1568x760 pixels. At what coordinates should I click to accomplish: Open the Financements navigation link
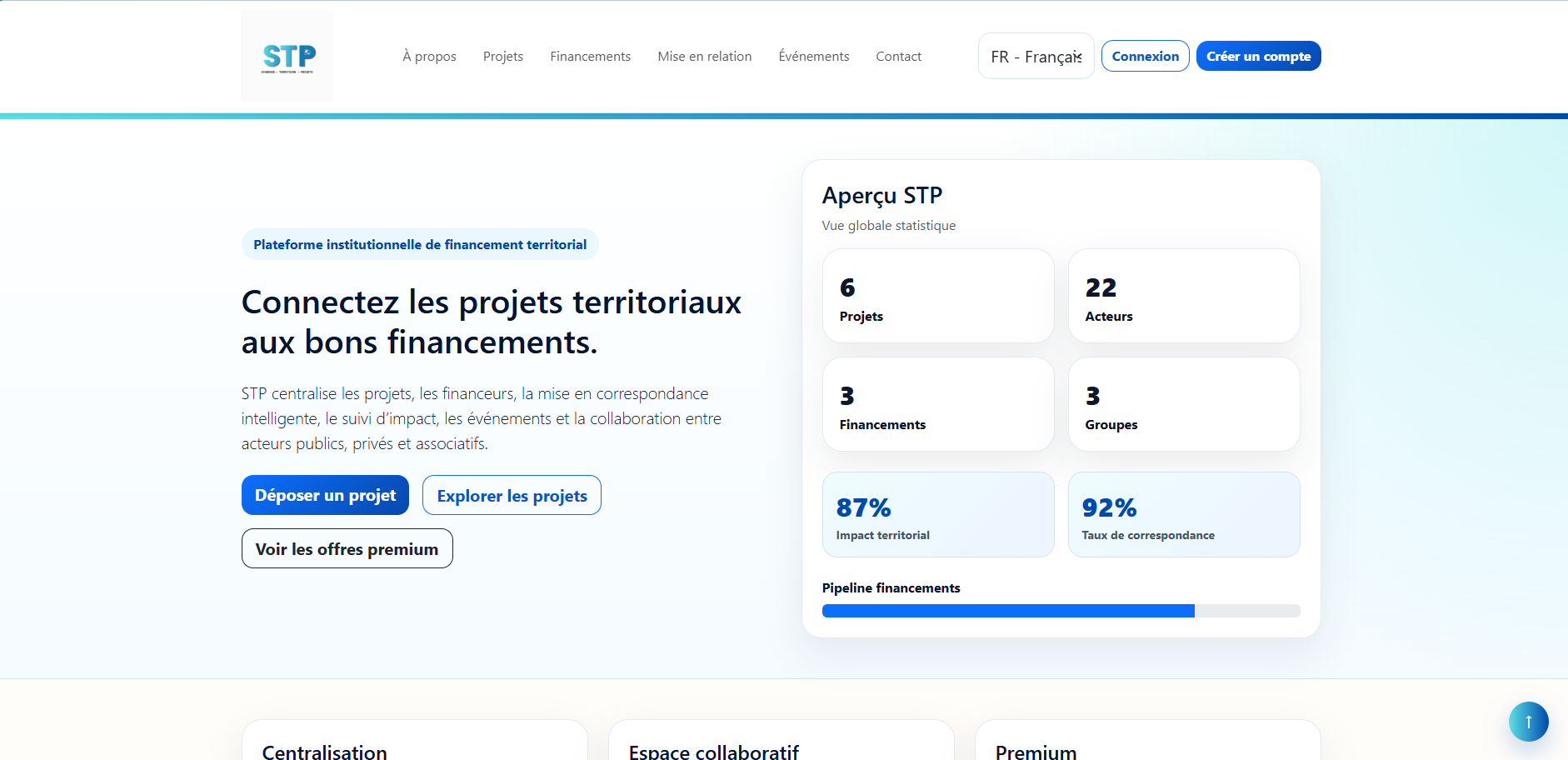[x=590, y=56]
